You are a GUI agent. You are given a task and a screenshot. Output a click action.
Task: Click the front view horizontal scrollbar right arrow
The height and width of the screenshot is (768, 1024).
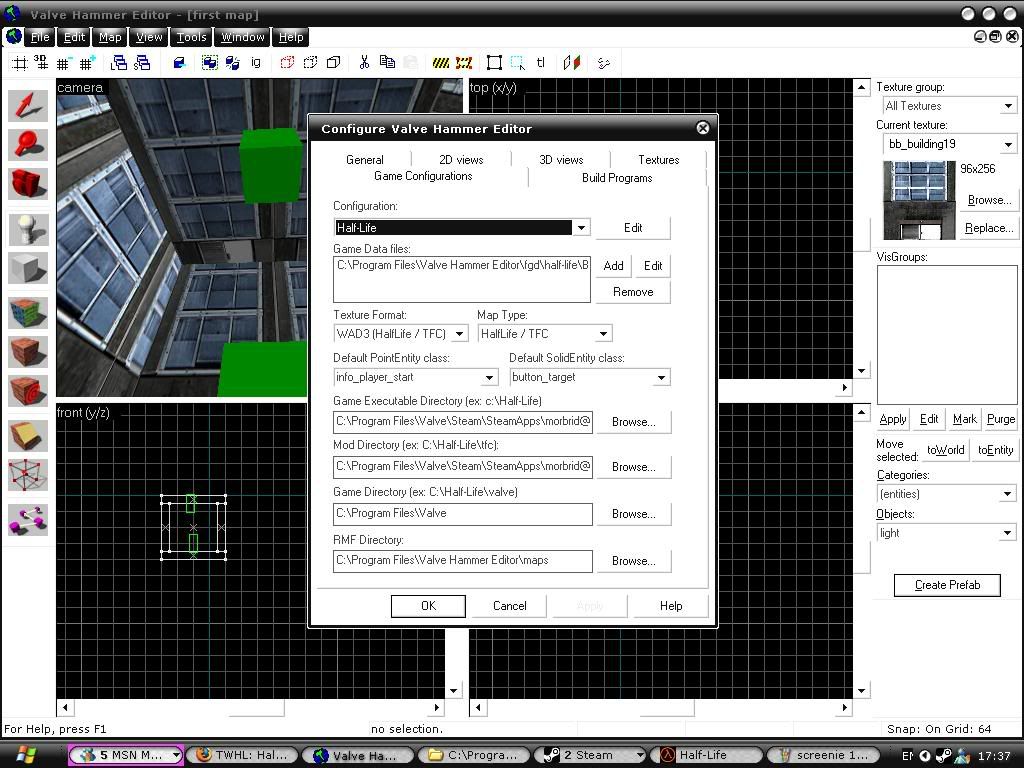437,707
